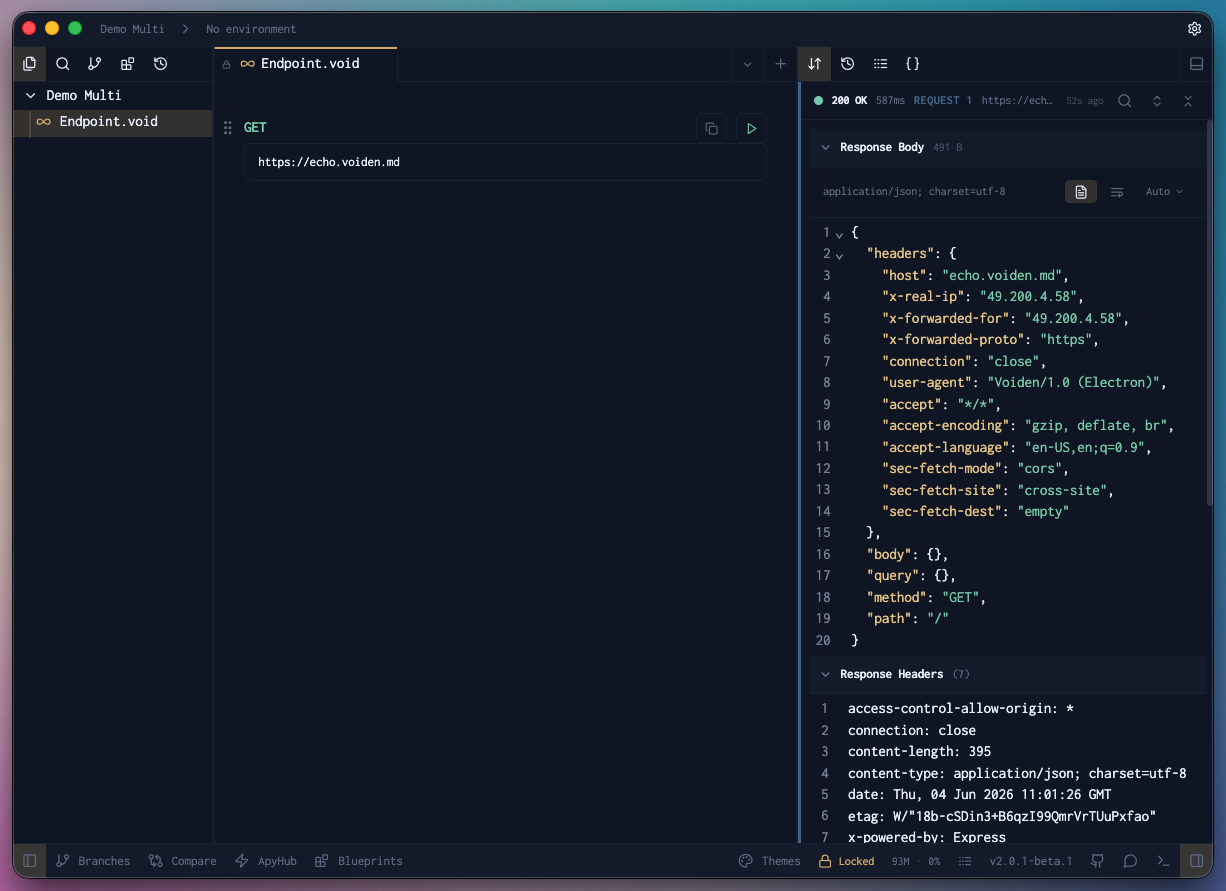Open the git branch icon in sidebar toolbar

[x=95, y=64]
